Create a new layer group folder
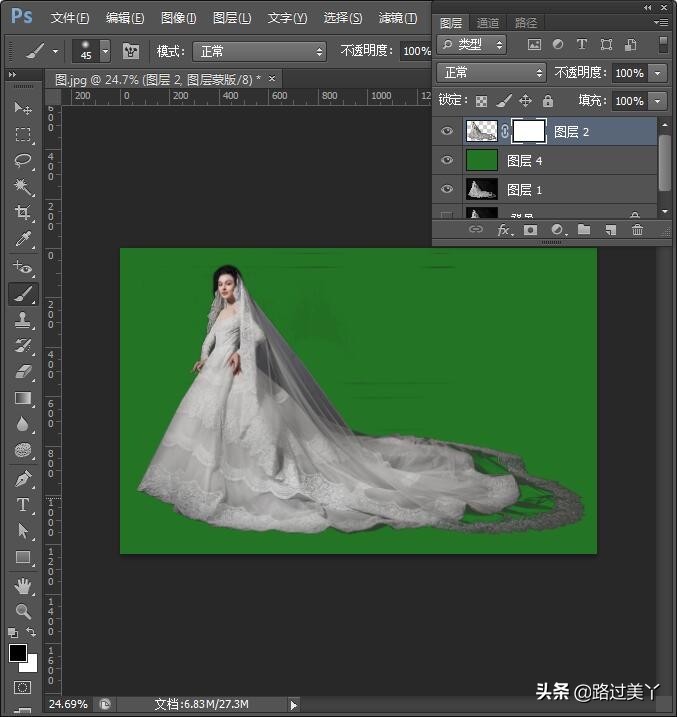677x717 pixels. tap(584, 230)
